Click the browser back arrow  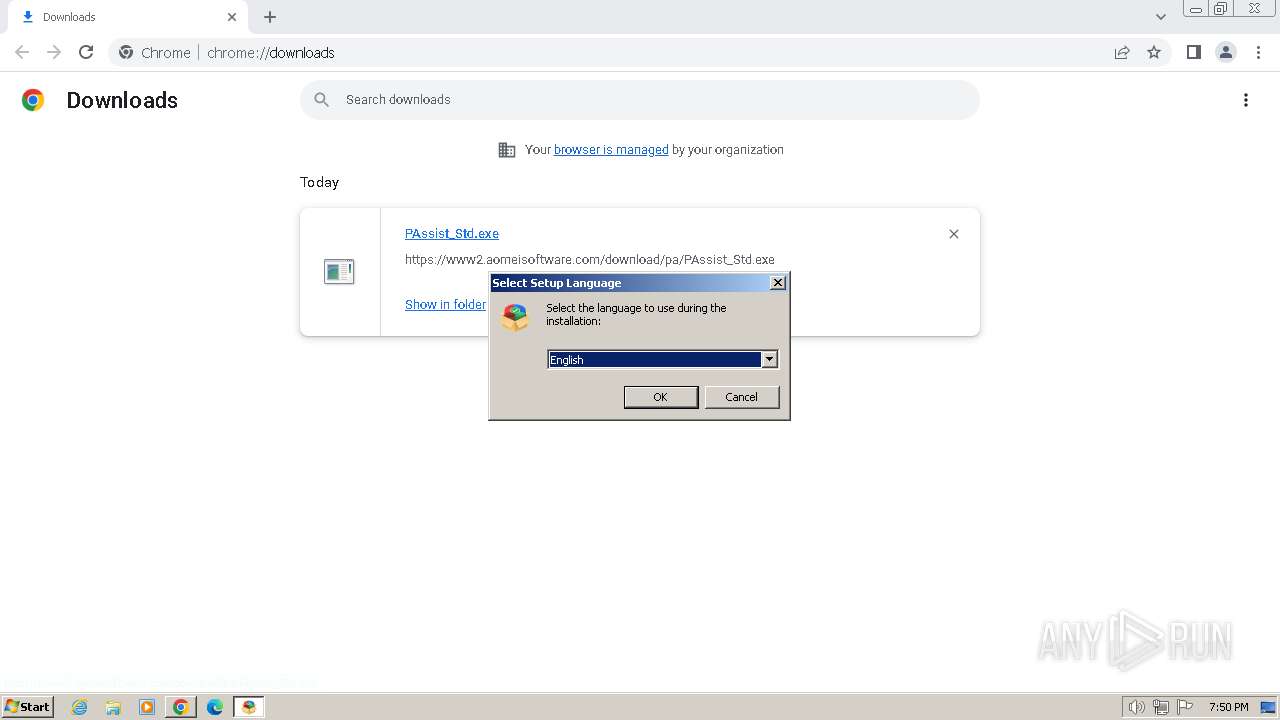click(22, 52)
